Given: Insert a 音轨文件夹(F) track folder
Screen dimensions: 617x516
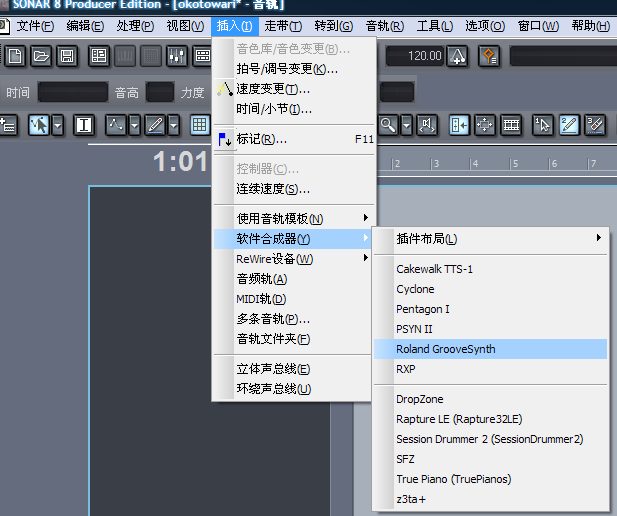Looking at the screenshot, I should 292,339.
